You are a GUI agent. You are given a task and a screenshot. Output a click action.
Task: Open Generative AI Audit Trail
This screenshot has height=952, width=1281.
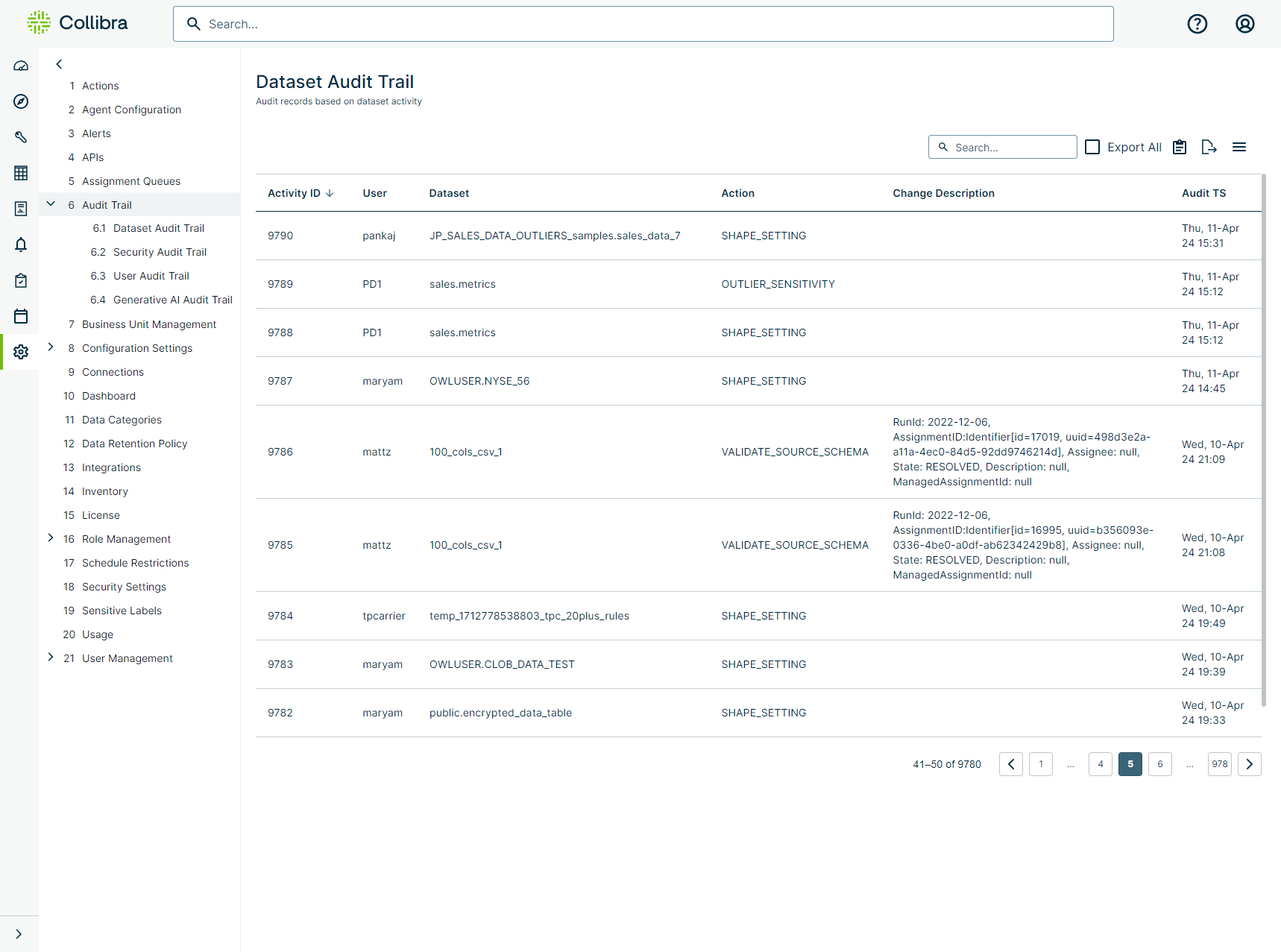[x=172, y=299]
